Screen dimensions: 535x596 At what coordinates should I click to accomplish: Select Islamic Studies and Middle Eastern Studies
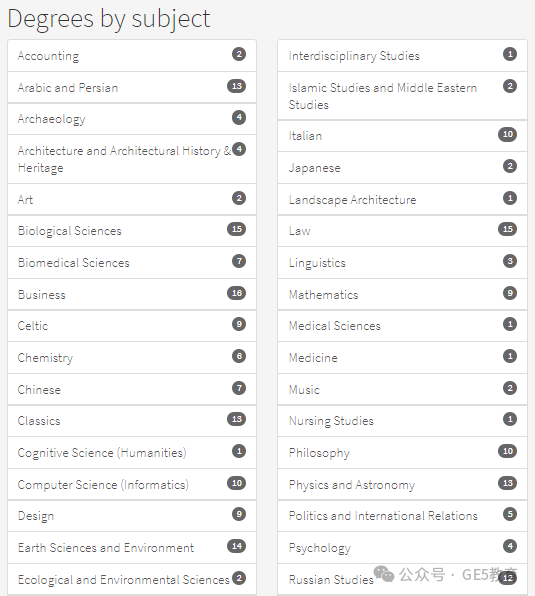click(x=402, y=96)
